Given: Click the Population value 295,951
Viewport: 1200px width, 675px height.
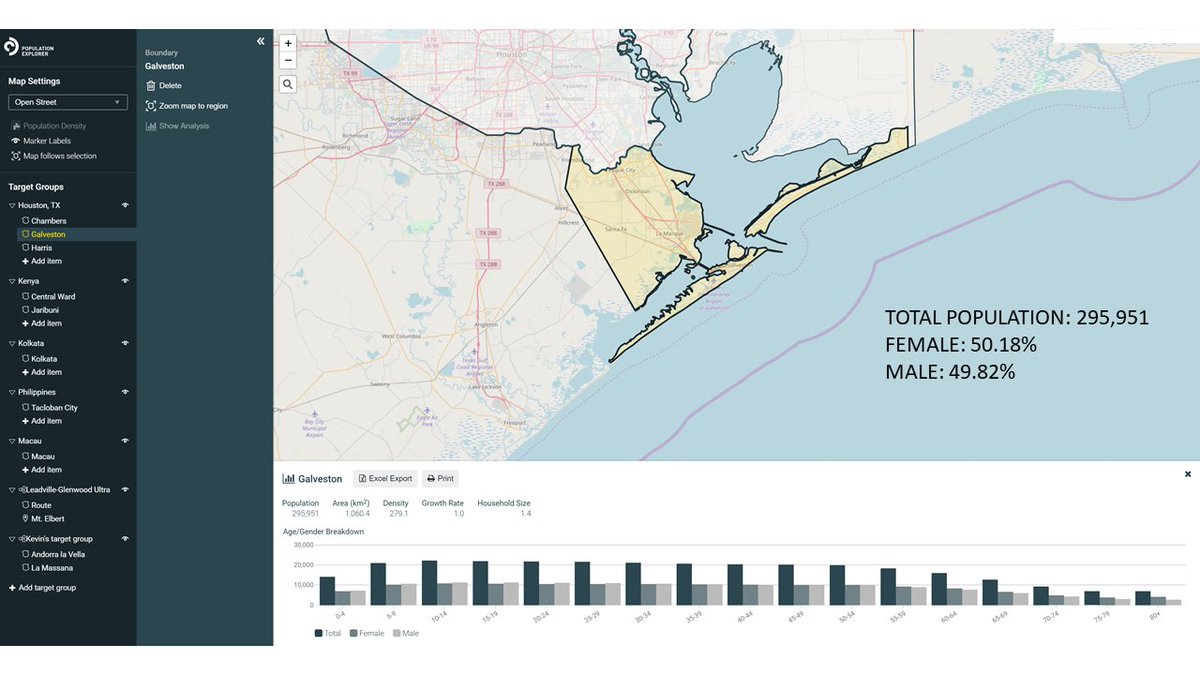Looking at the screenshot, I should 304,513.
